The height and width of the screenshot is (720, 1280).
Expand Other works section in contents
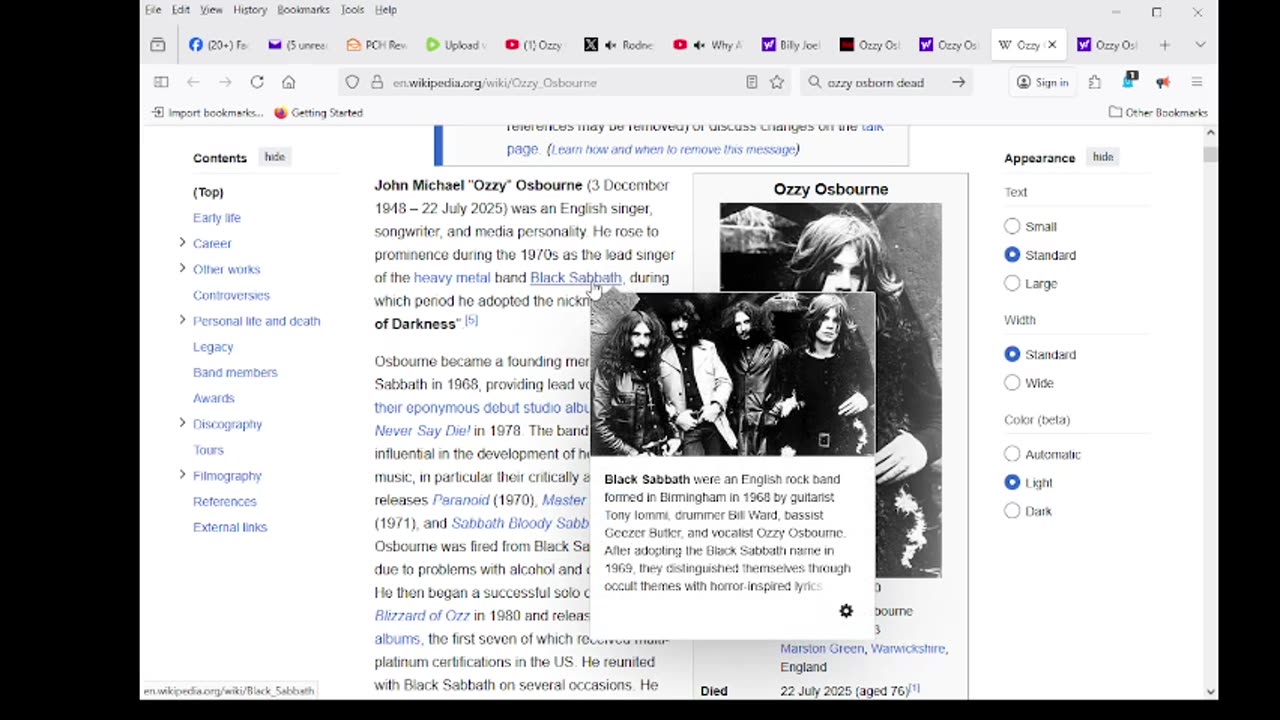point(182,268)
